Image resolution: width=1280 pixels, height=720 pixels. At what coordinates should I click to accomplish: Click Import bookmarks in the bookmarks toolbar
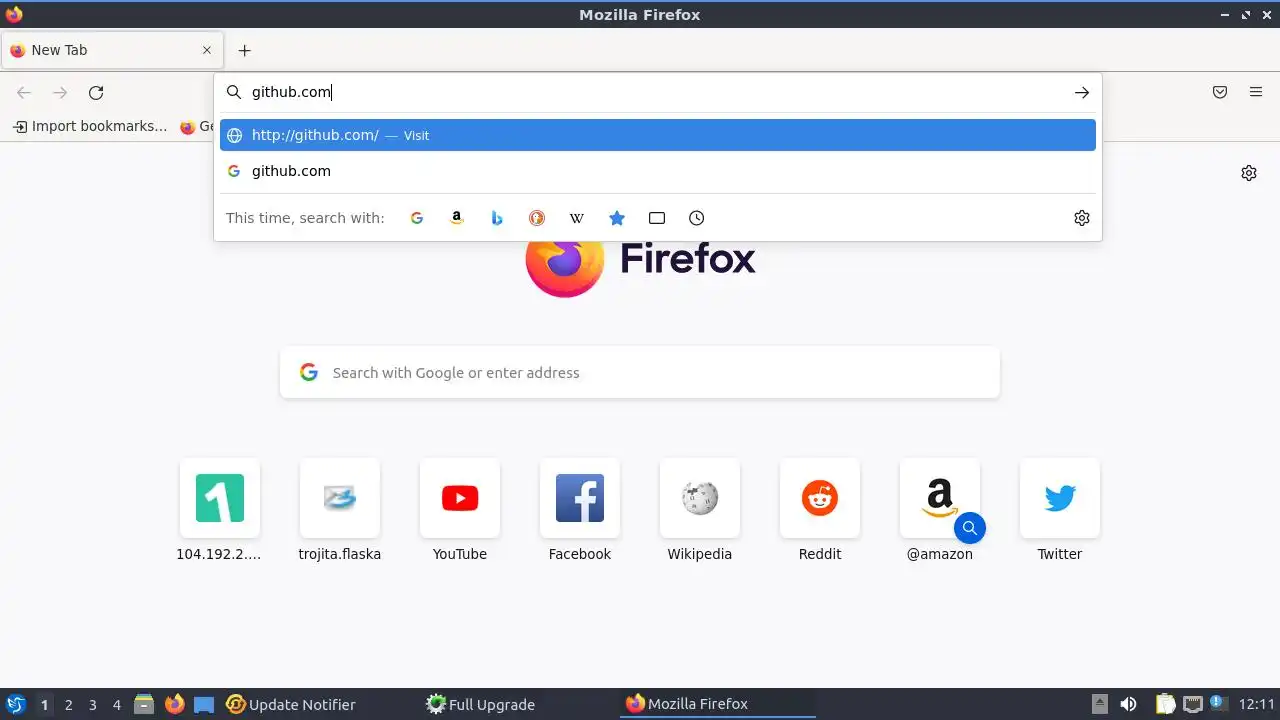pos(90,126)
